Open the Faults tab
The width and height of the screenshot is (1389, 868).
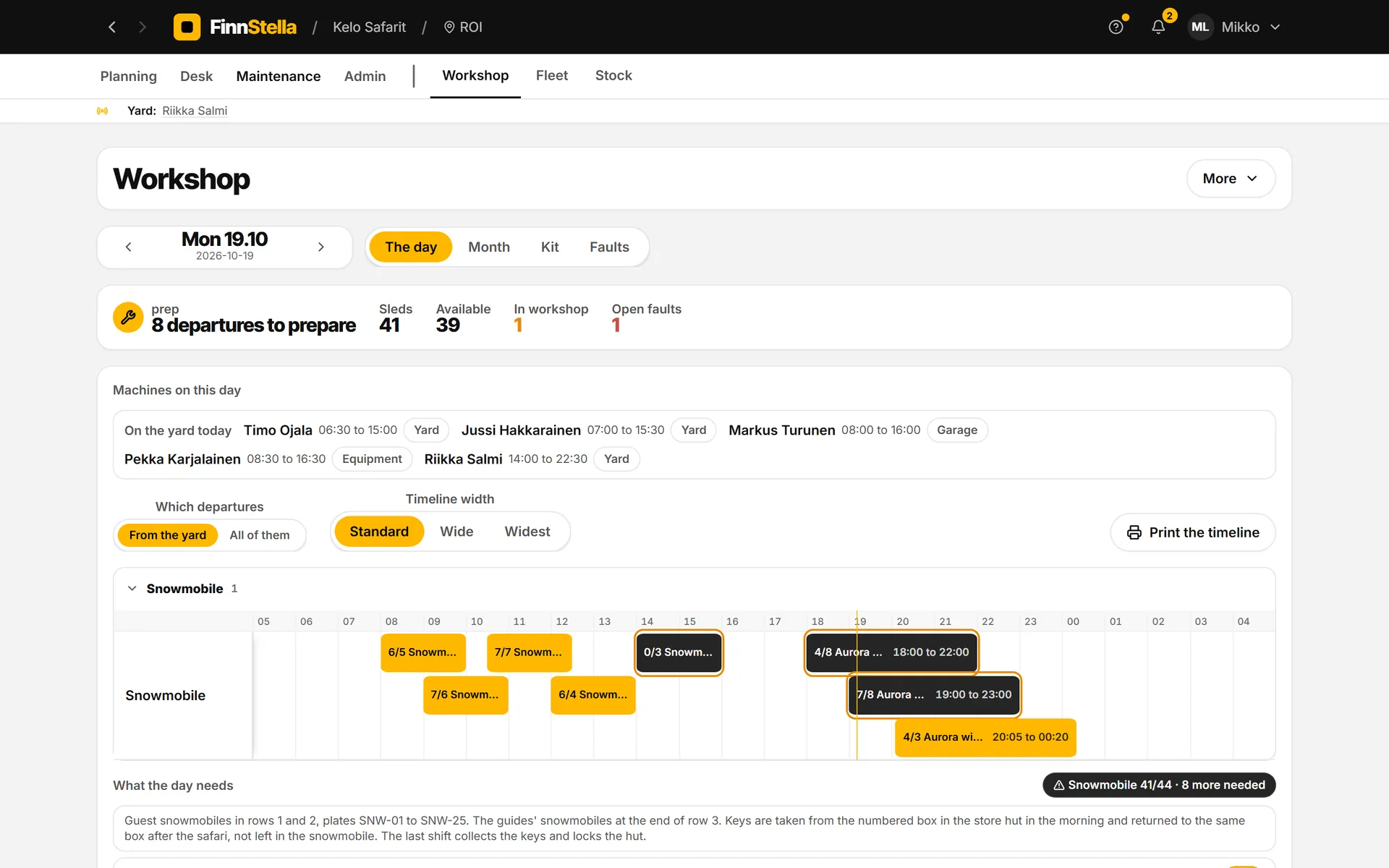609,247
